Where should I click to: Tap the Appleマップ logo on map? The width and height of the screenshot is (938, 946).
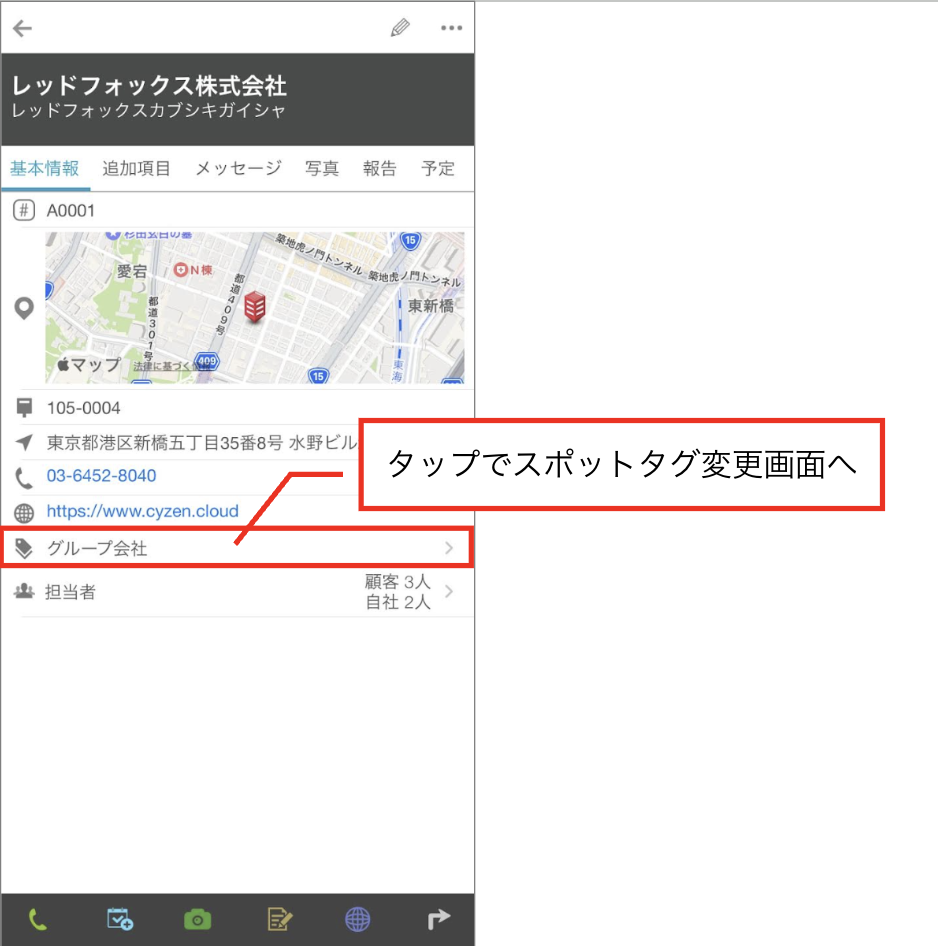click(89, 364)
